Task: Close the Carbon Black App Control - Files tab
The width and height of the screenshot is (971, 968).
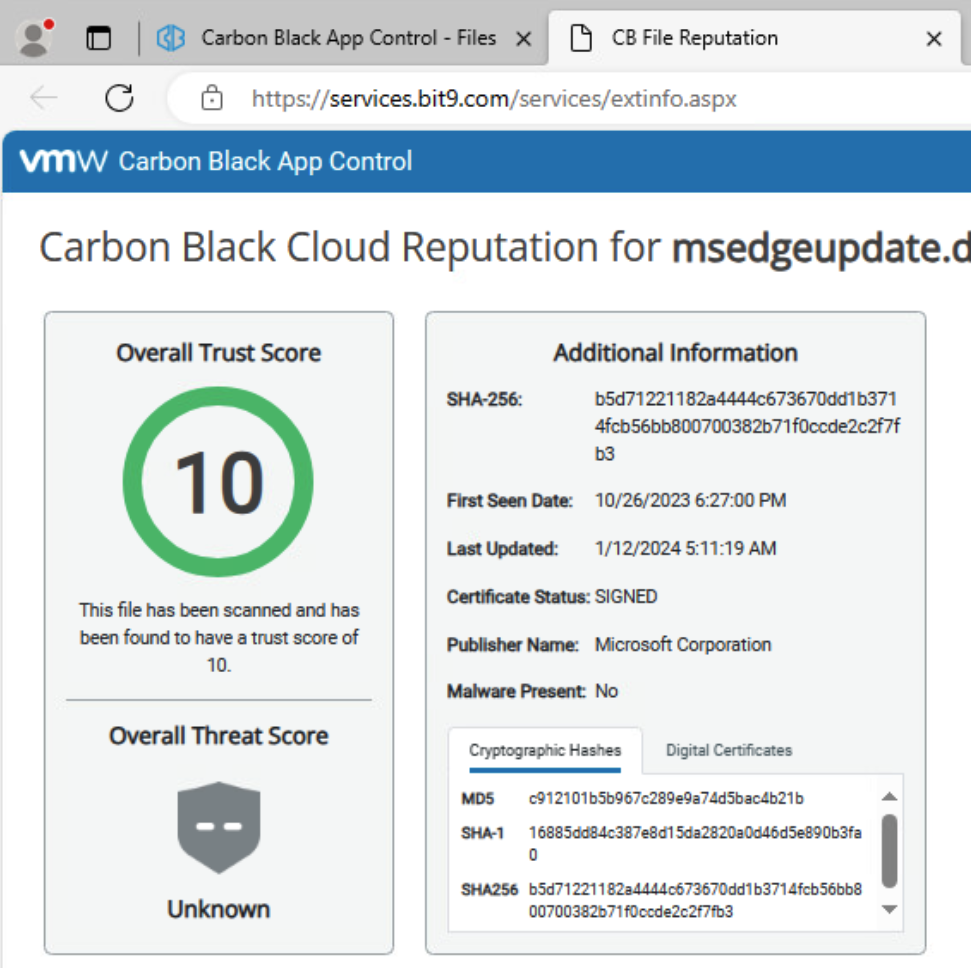Action: click(x=524, y=39)
